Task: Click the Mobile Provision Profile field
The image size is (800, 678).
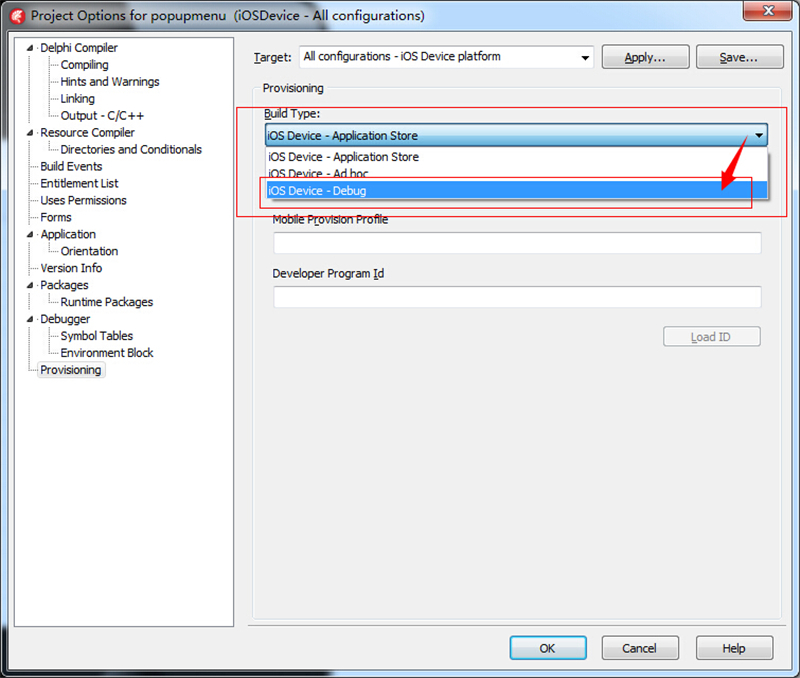Action: [517, 243]
